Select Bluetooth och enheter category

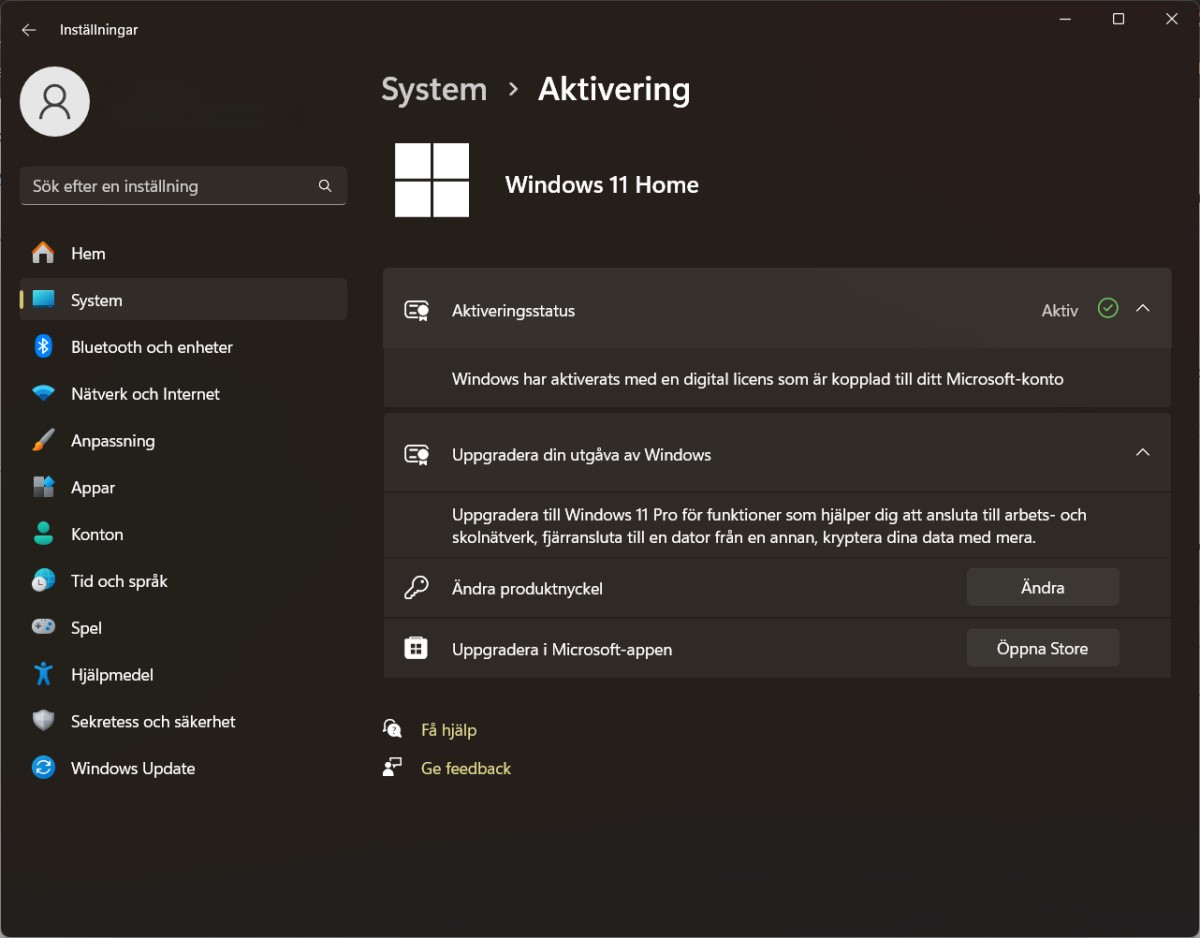click(183, 347)
